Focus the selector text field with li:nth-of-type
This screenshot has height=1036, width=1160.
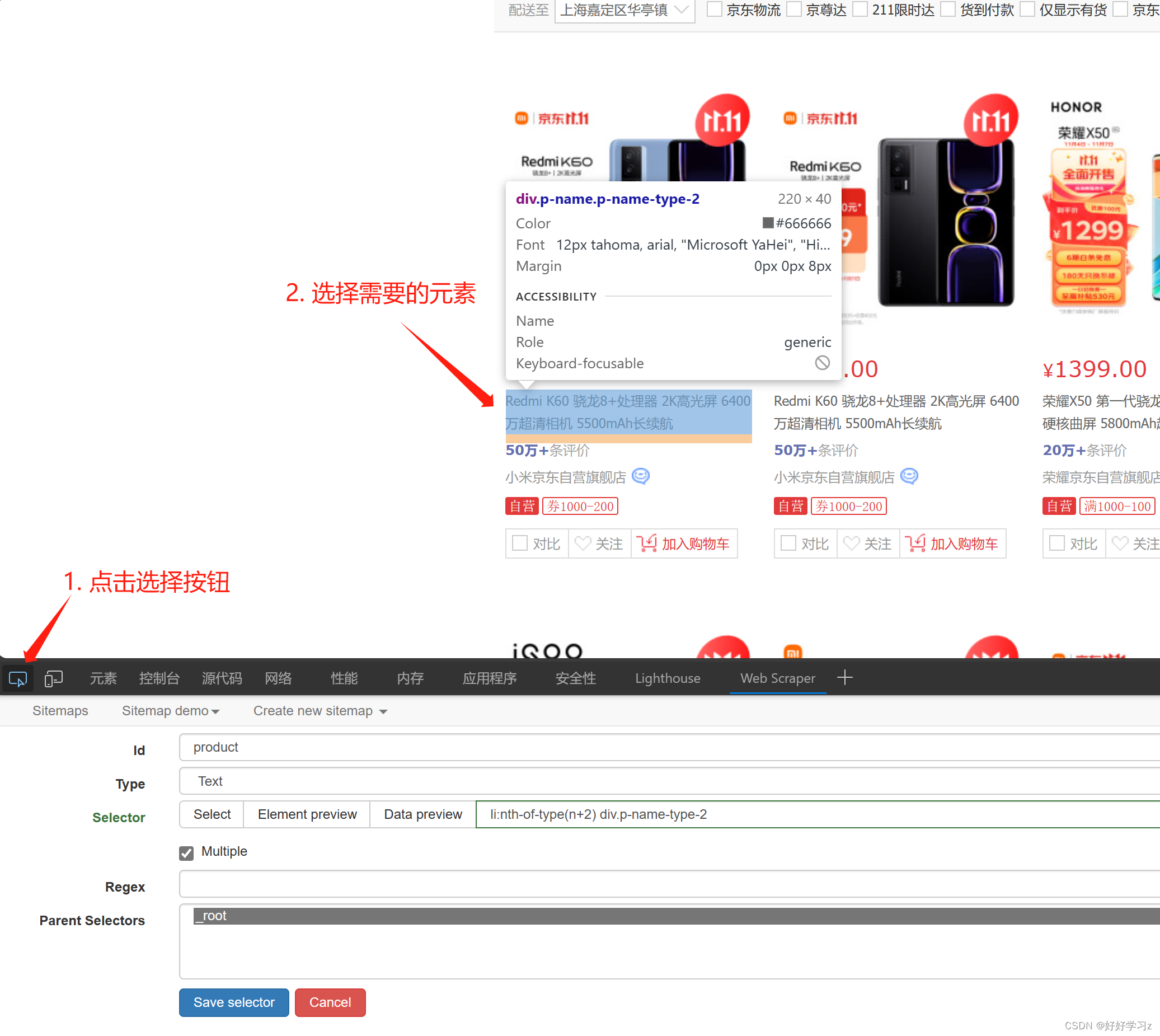click(818, 814)
